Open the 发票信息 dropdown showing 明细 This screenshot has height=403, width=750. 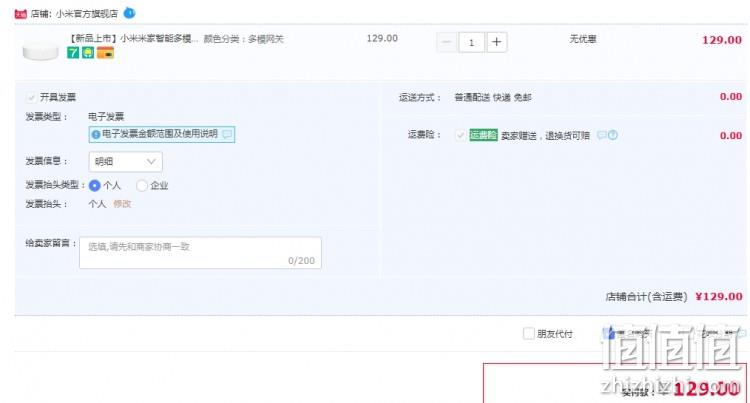click(x=125, y=162)
